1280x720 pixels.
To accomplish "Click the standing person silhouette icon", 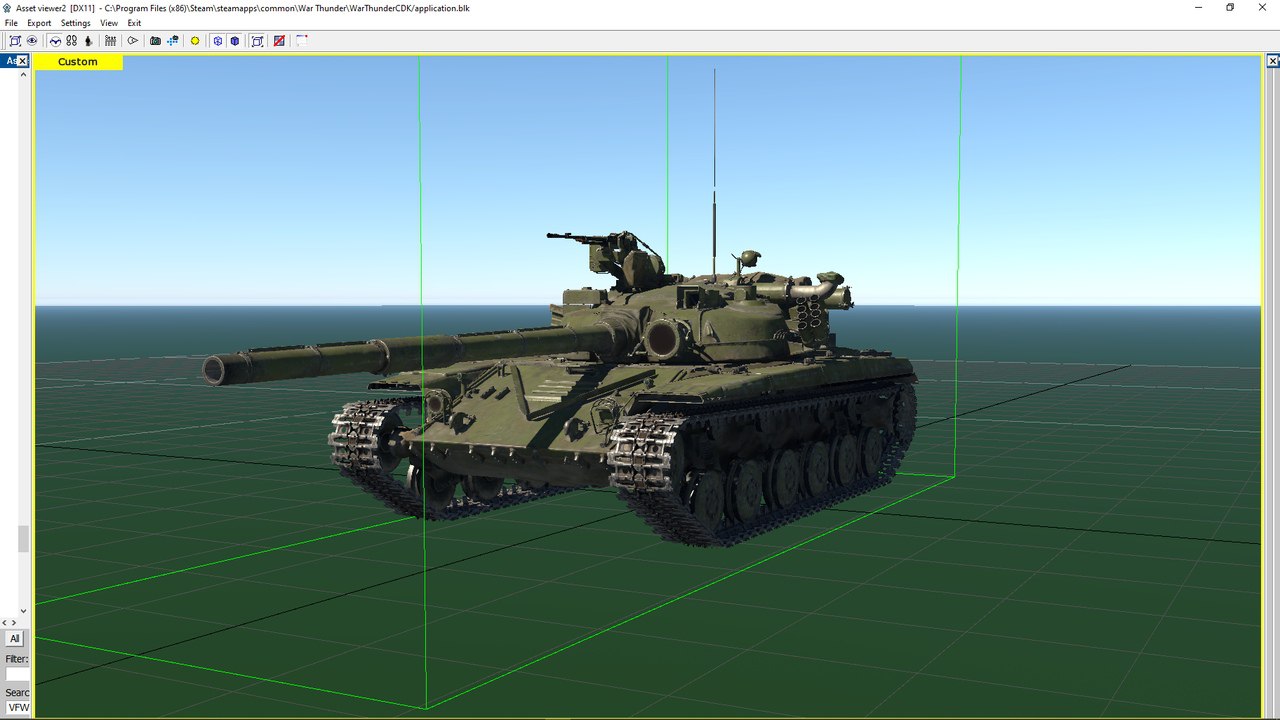I will pyautogui.click(x=88, y=41).
